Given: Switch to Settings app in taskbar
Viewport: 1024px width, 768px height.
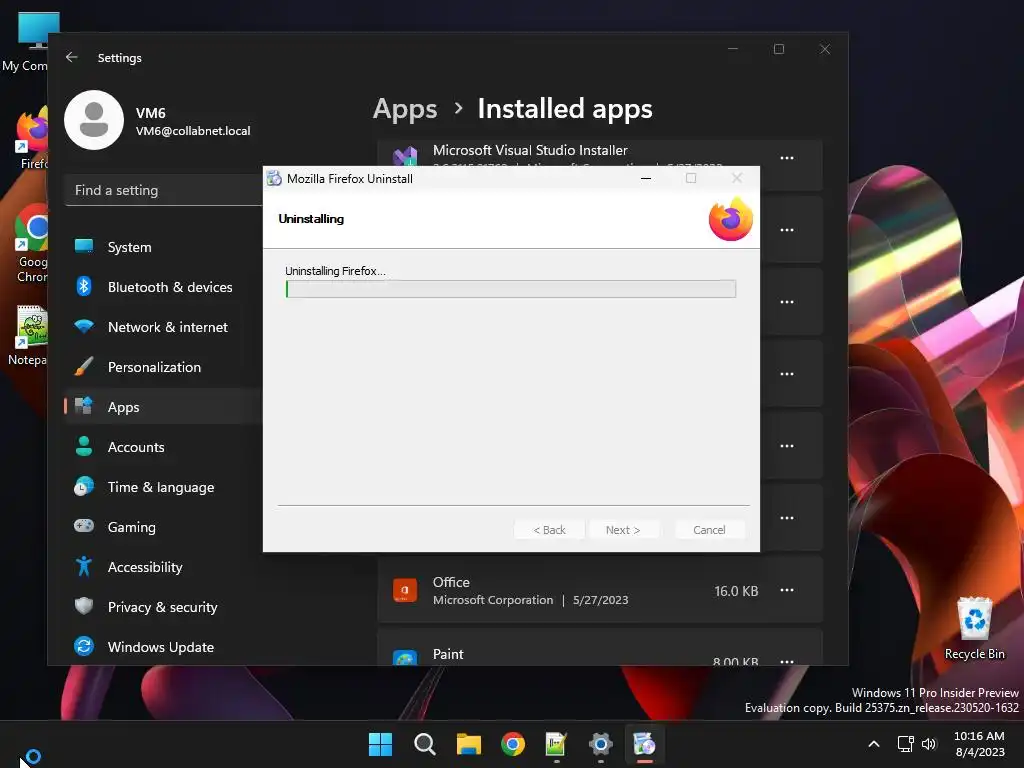Looking at the screenshot, I should [x=601, y=744].
